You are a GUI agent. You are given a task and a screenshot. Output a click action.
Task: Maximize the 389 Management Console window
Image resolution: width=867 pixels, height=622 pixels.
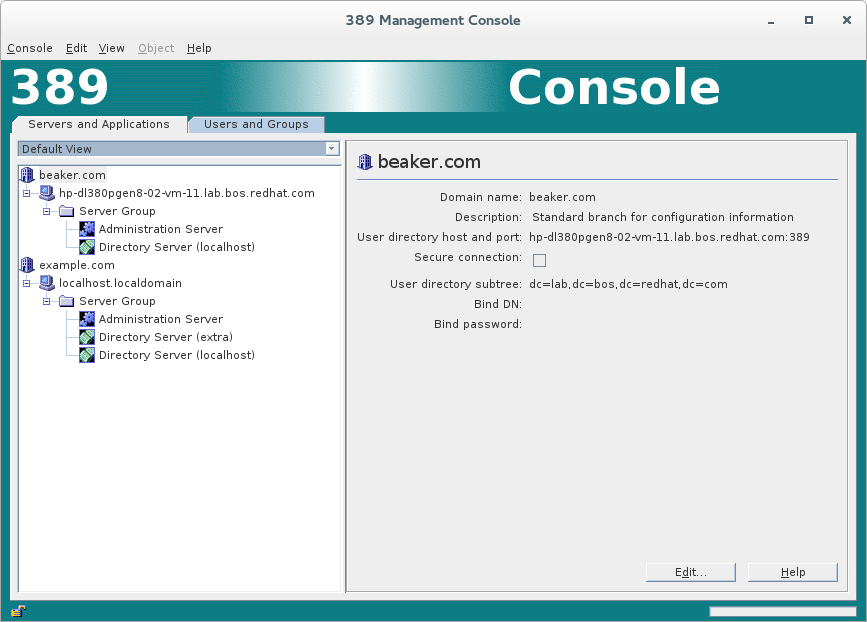point(808,20)
